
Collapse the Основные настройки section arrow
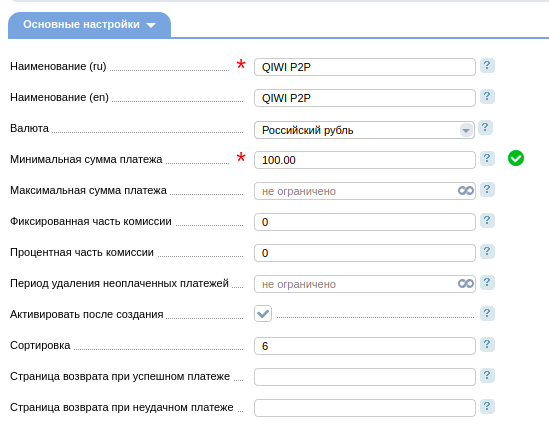click(151, 25)
